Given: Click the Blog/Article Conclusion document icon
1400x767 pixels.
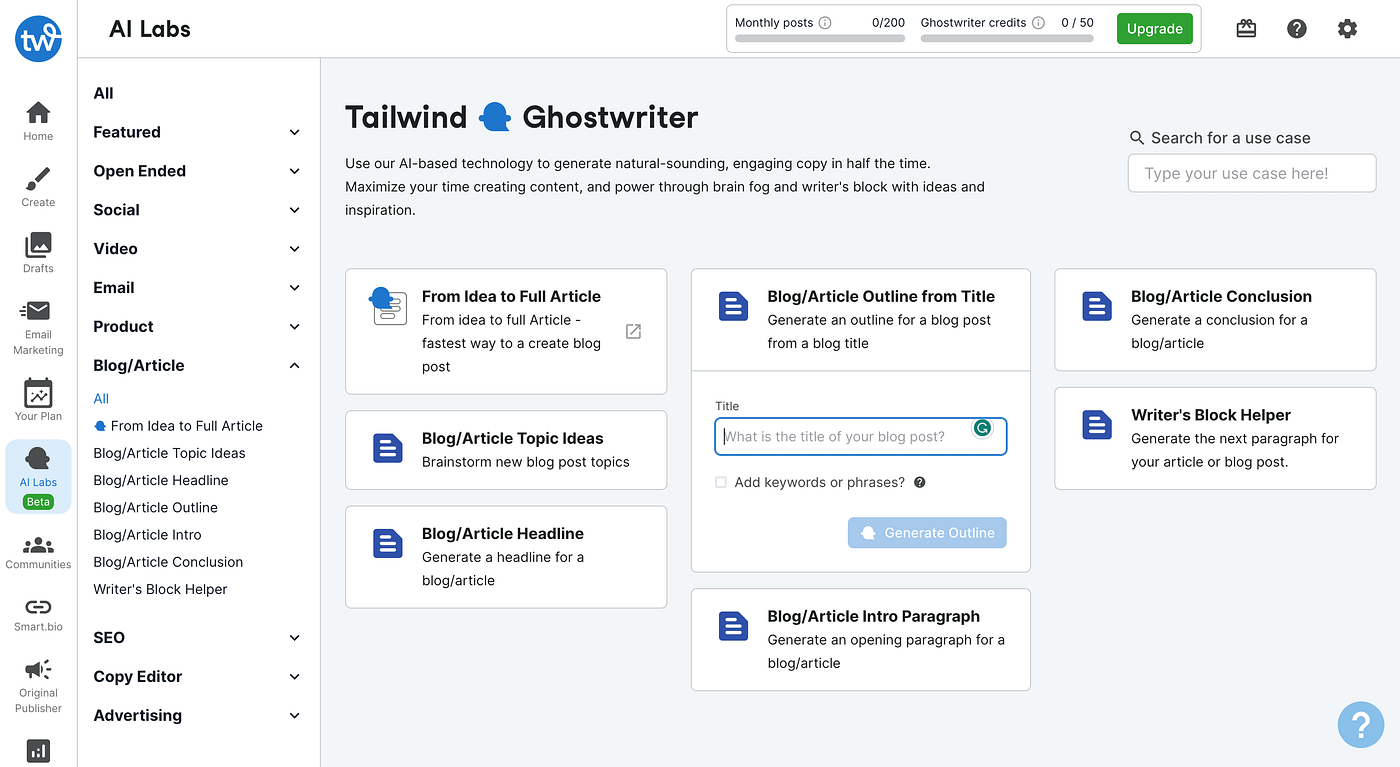Looking at the screenshot, I should click(x=1097, y=306).
